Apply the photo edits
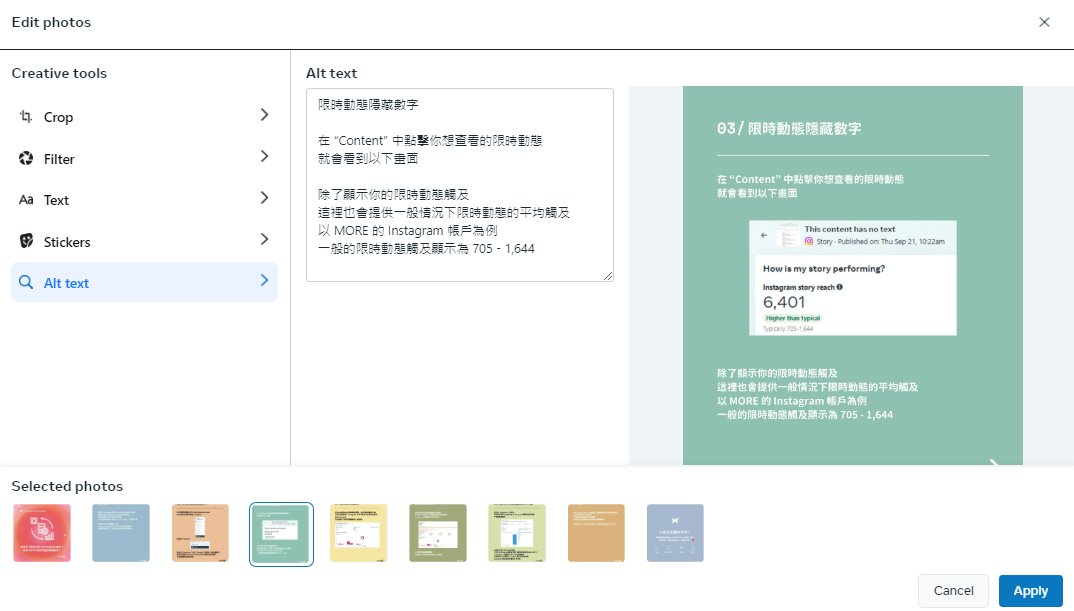Viewport: 1074px width, 611px height. 1030,590
